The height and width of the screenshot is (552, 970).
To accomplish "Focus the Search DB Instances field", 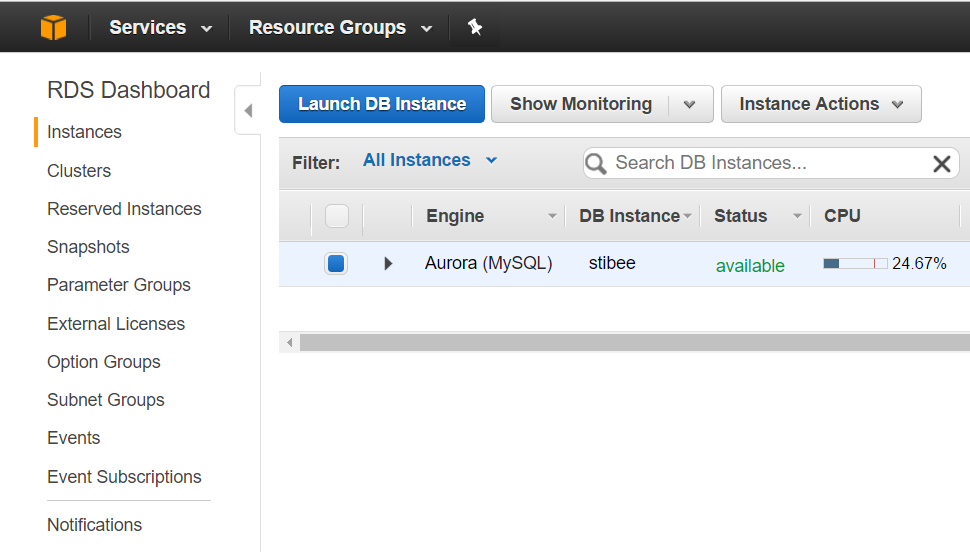I will pos(770,163).
